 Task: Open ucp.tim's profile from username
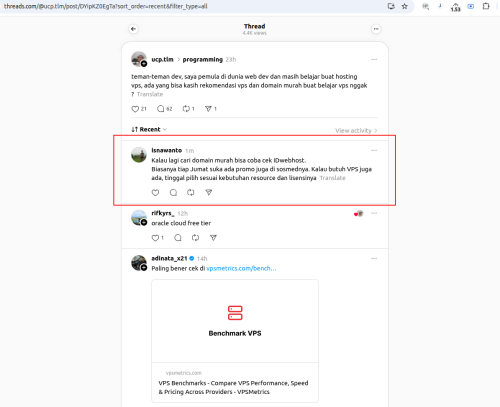162,59
